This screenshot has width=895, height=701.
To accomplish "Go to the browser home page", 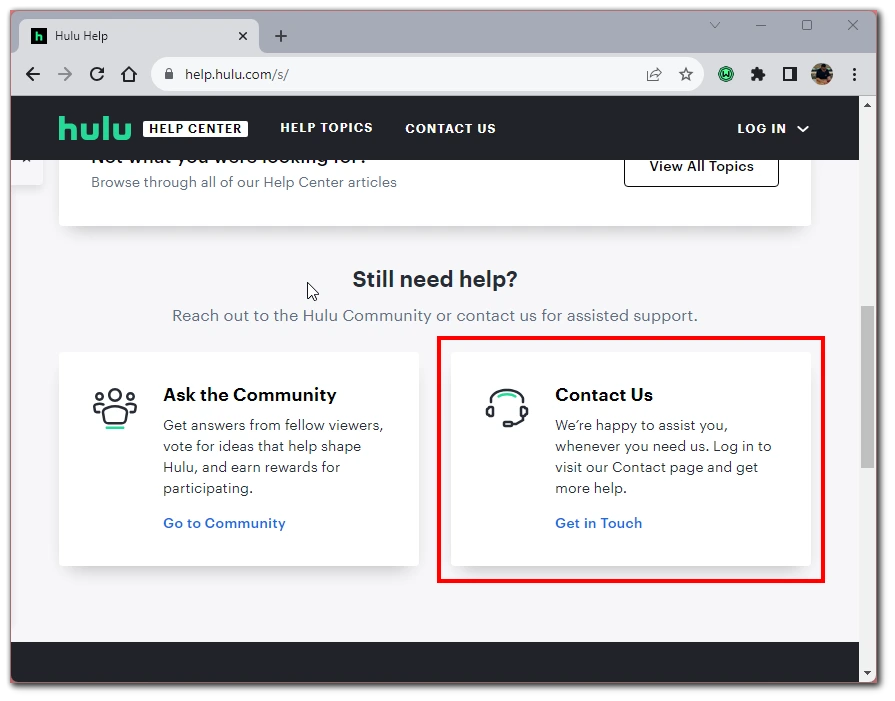I will coord(129,74).
